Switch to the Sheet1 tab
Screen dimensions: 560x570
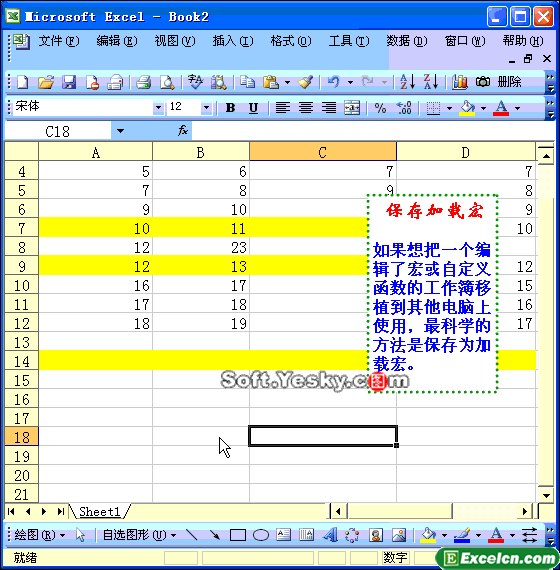(x=100, y=512)
